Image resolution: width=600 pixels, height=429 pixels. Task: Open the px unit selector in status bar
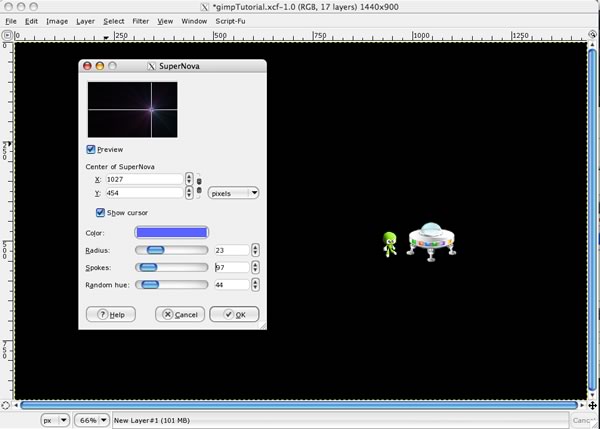click(x=55, y=421)
